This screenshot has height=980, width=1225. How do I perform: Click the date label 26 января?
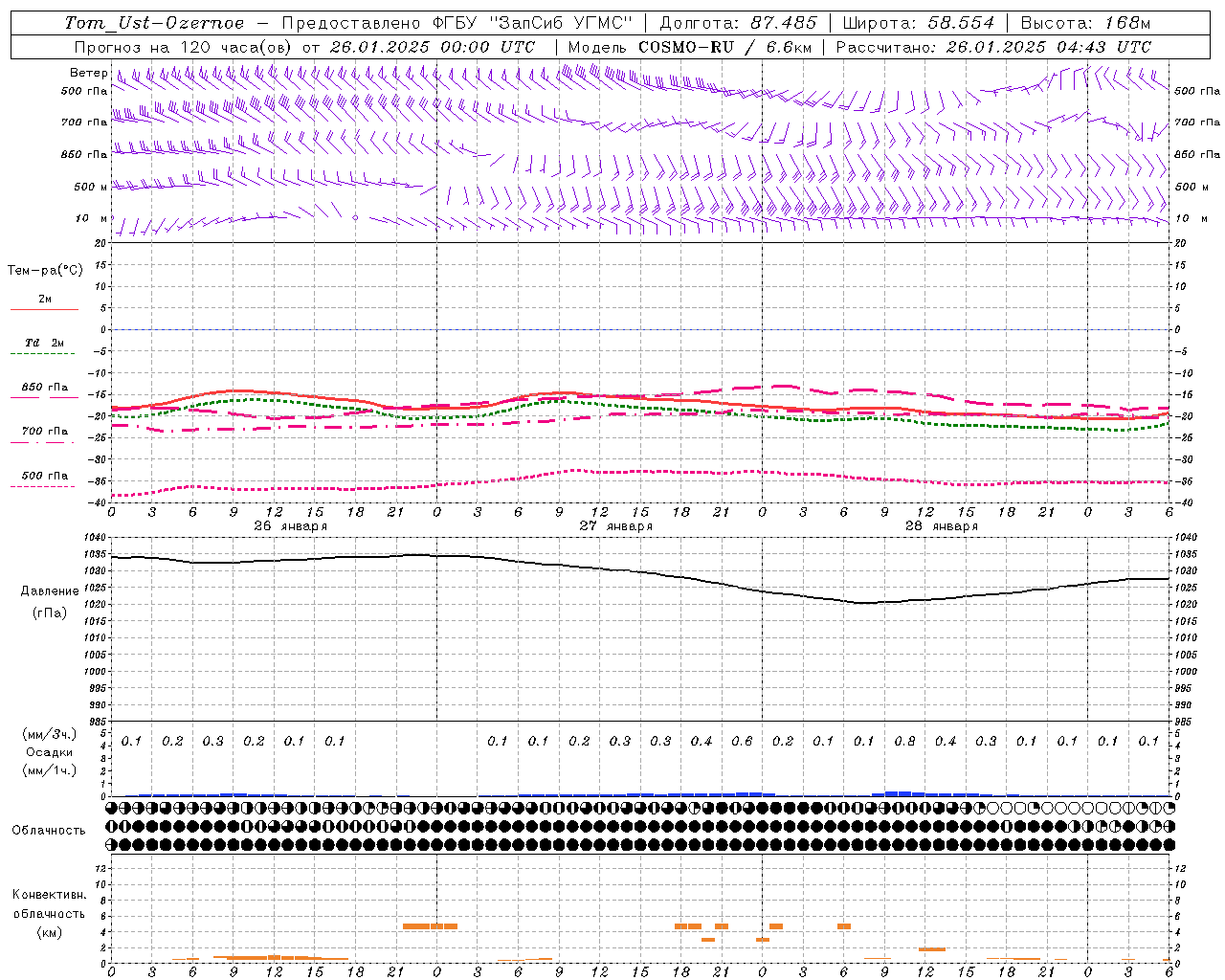click(x=290, y=526)
